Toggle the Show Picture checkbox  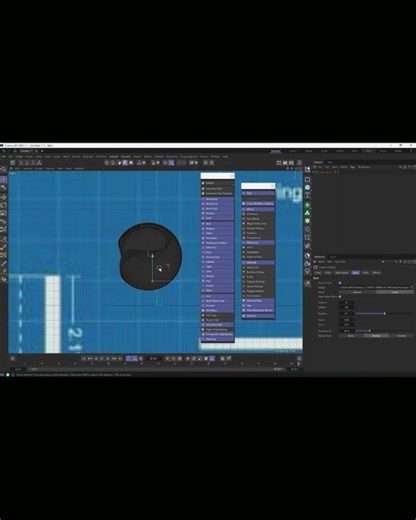(x=340, y=283)
